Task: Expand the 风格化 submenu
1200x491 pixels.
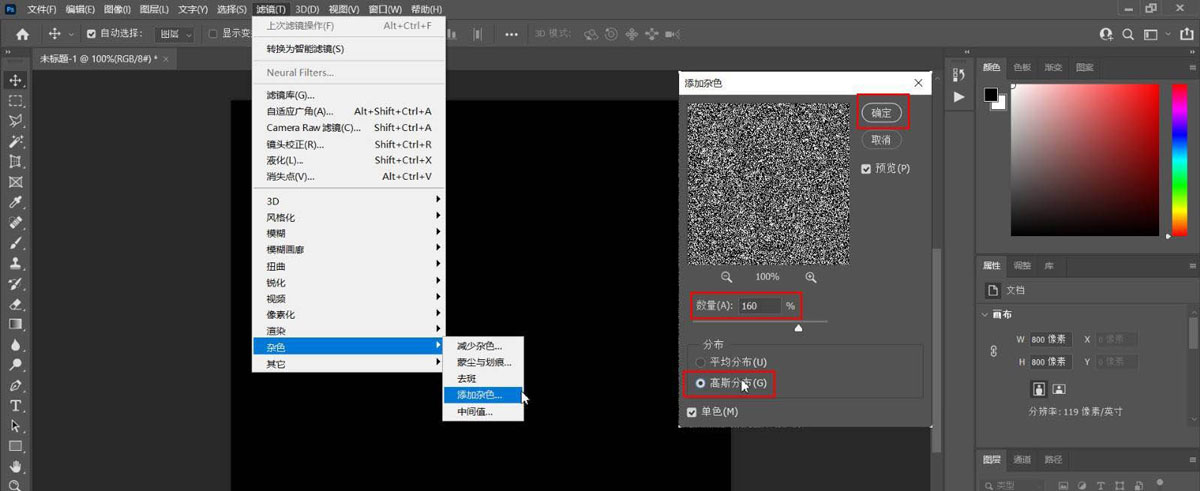Action: coord(348,217)
